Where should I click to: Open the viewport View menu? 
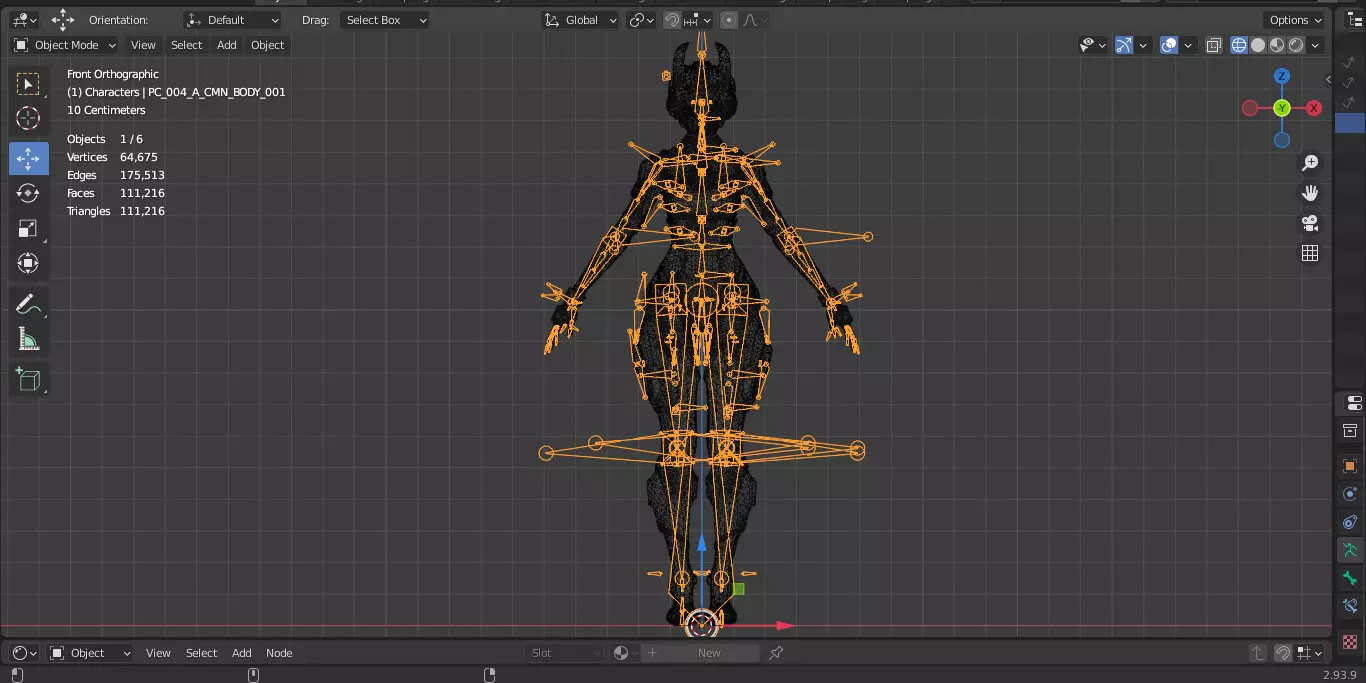coord(143,45)
